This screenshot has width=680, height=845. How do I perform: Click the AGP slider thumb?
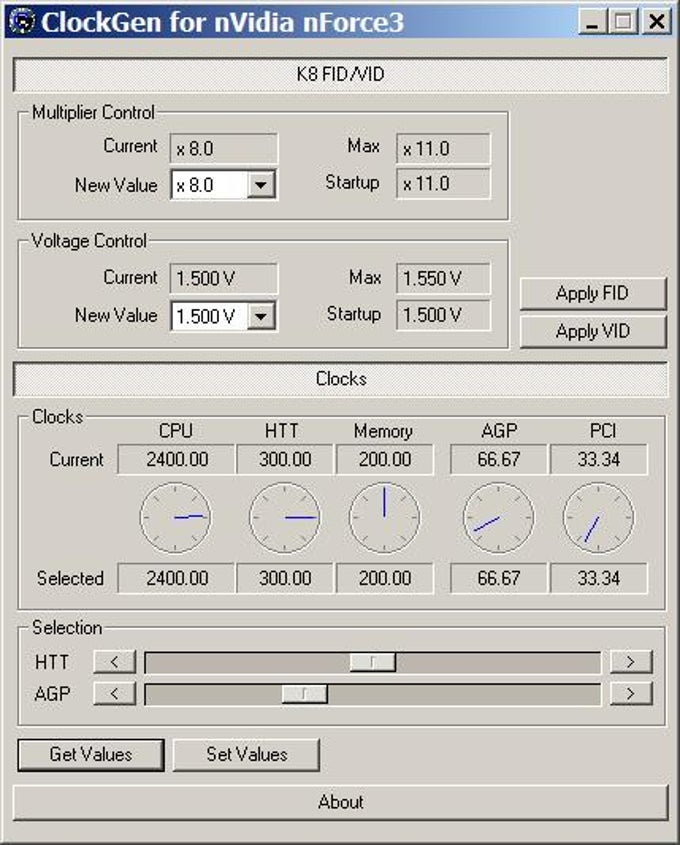point(304,694)
